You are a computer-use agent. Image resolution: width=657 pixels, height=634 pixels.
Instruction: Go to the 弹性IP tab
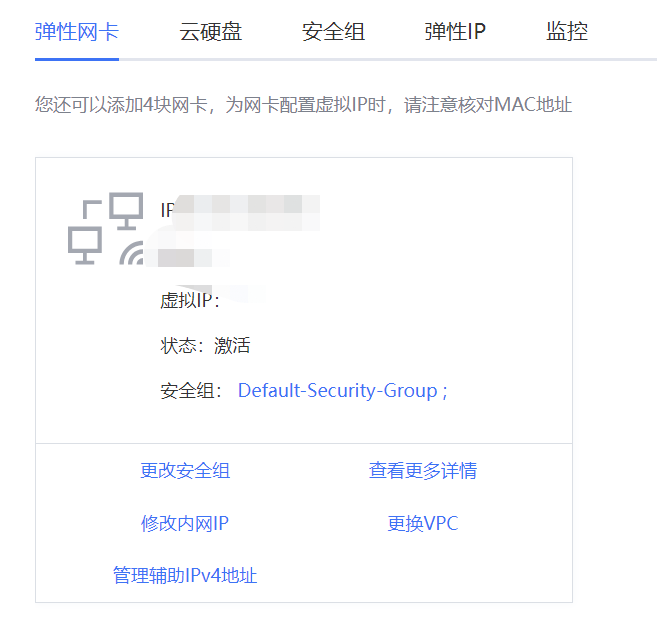coord(455,32)
